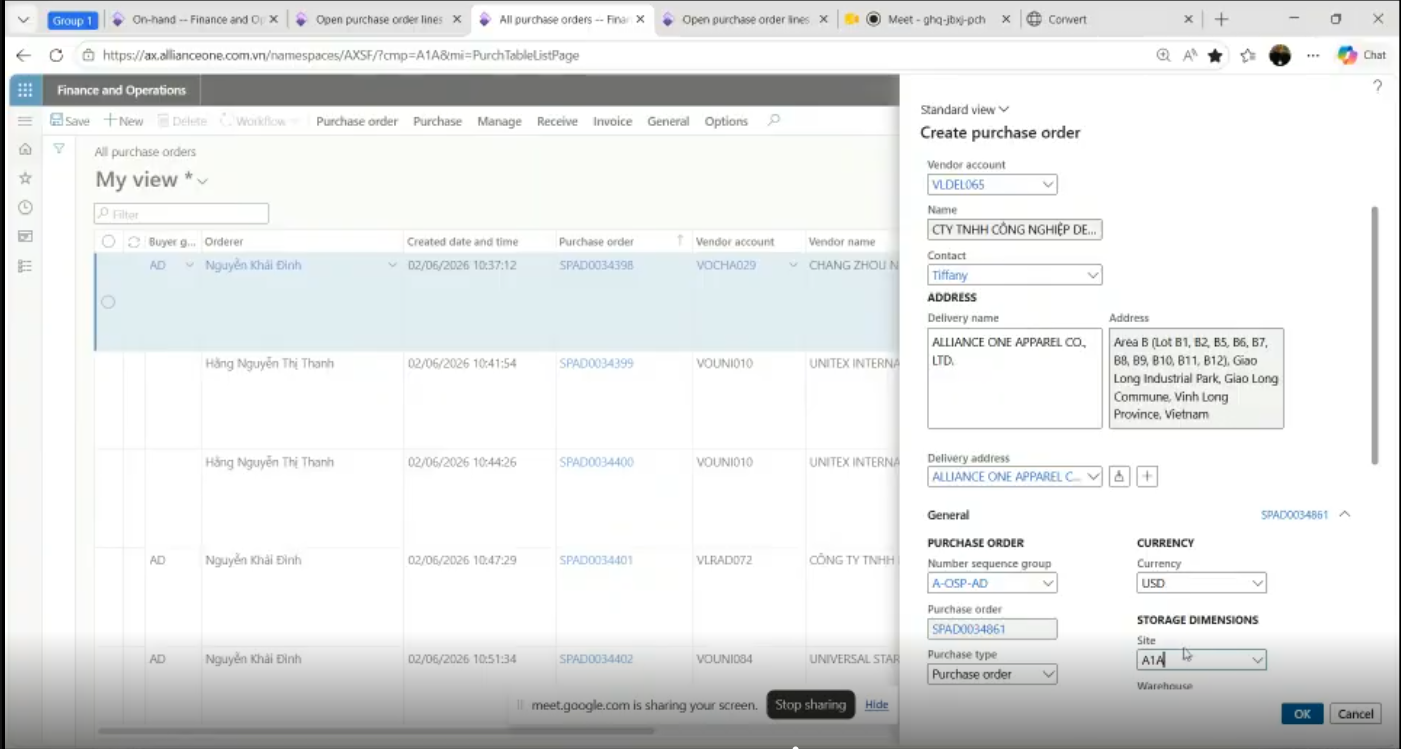The height and width of the screenshot is (749, 1401).
Task: Click the browser address bar URL
Action: click(x=341, y=56)
